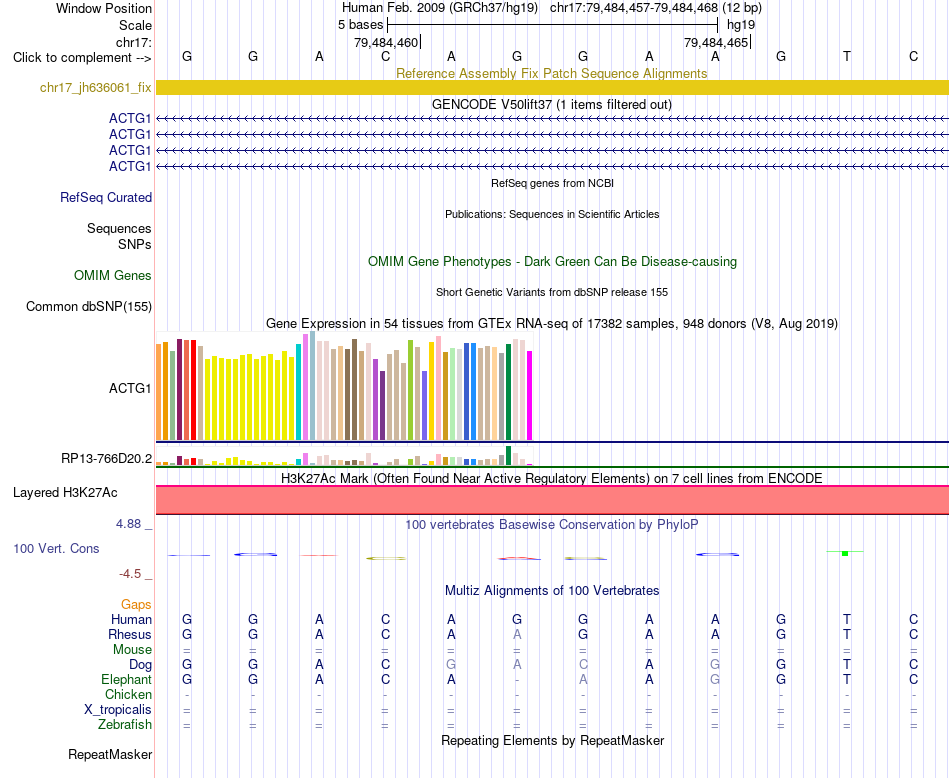This screenshot has height=778, width=950.
Task: Click the 79,484,460 position marker
Action: pyautogui.click(x=386, y=42)
